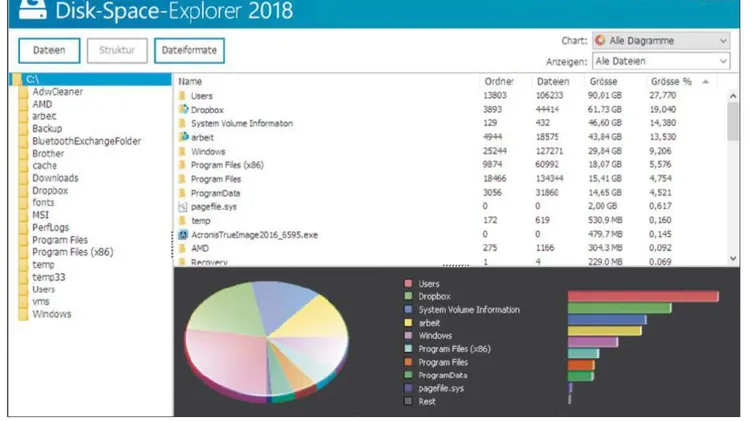This screenshot has width=750, height=421.
Task: Click the list scrollbar down arrow
Action: (733, 258)
